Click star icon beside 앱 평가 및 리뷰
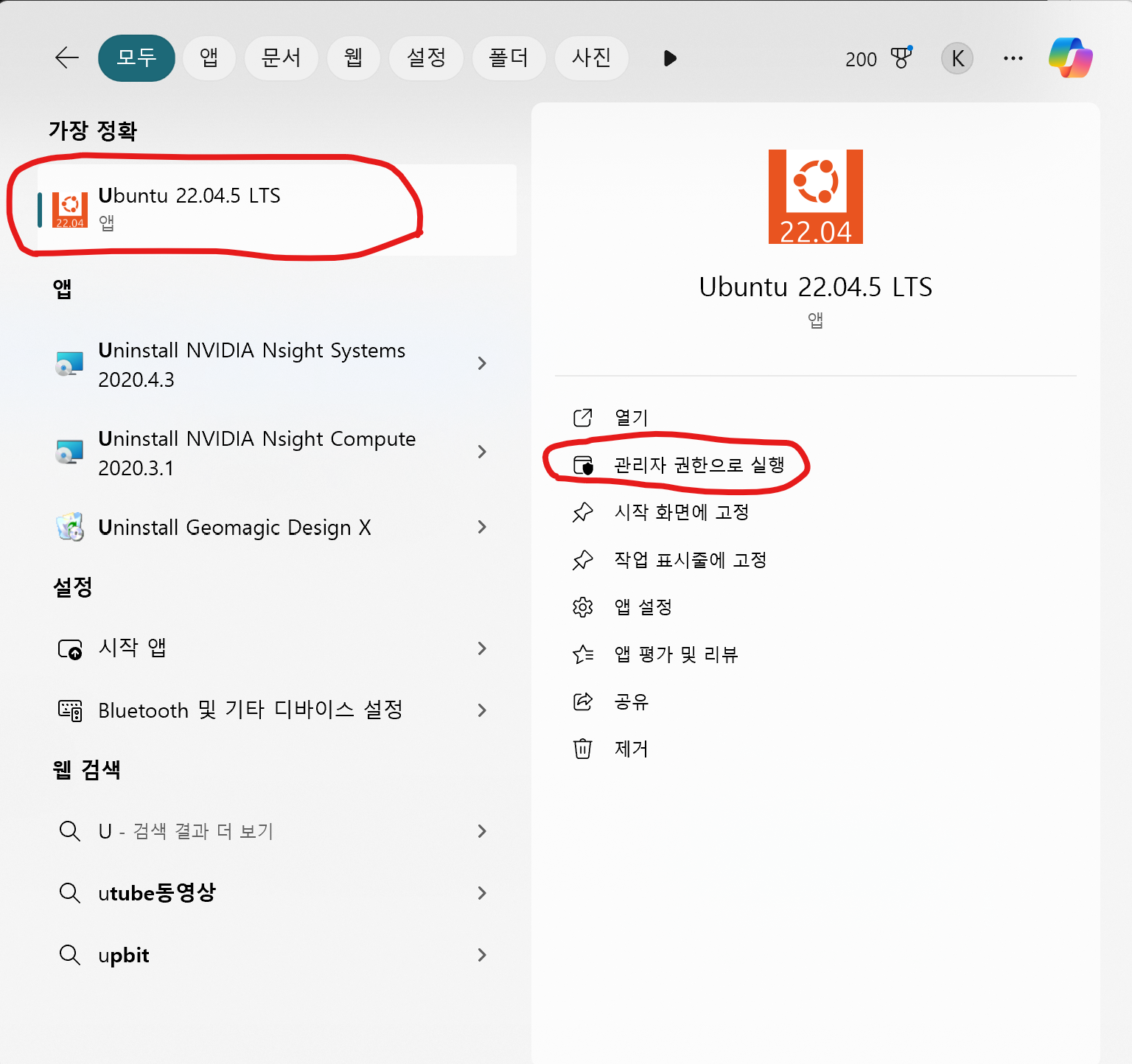The width and height of the screenshot is (1132, 1064). click(x=583, y=654)
